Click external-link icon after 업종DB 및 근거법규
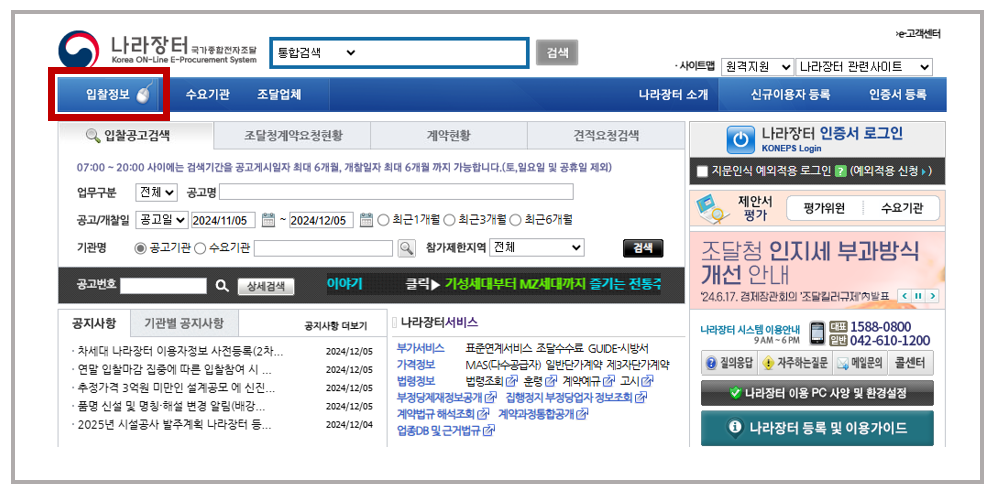This screenshot has width=994, height=494. tap(488, 431)
